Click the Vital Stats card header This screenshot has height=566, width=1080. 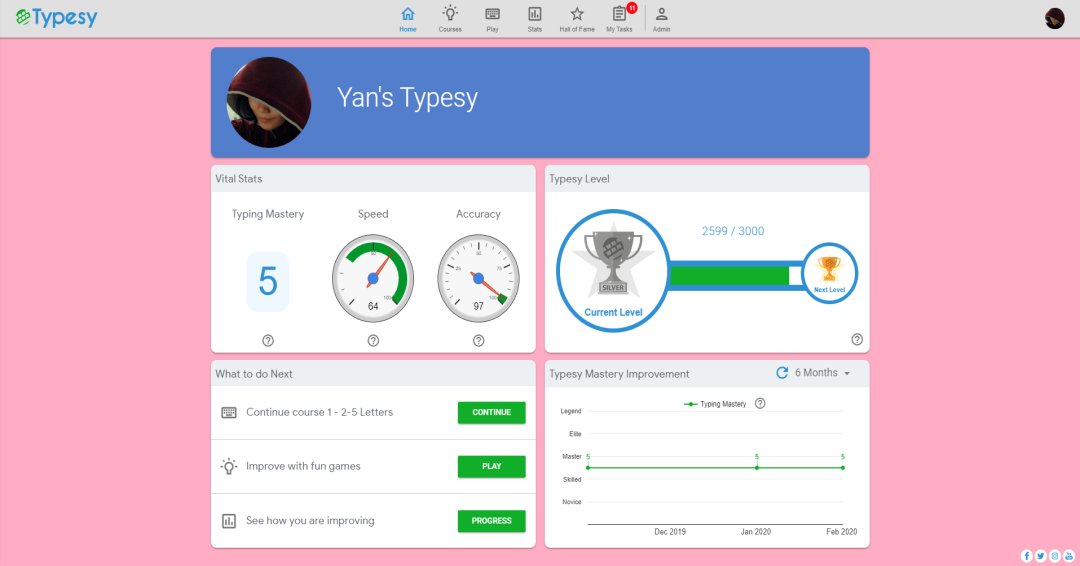(373, 178)
